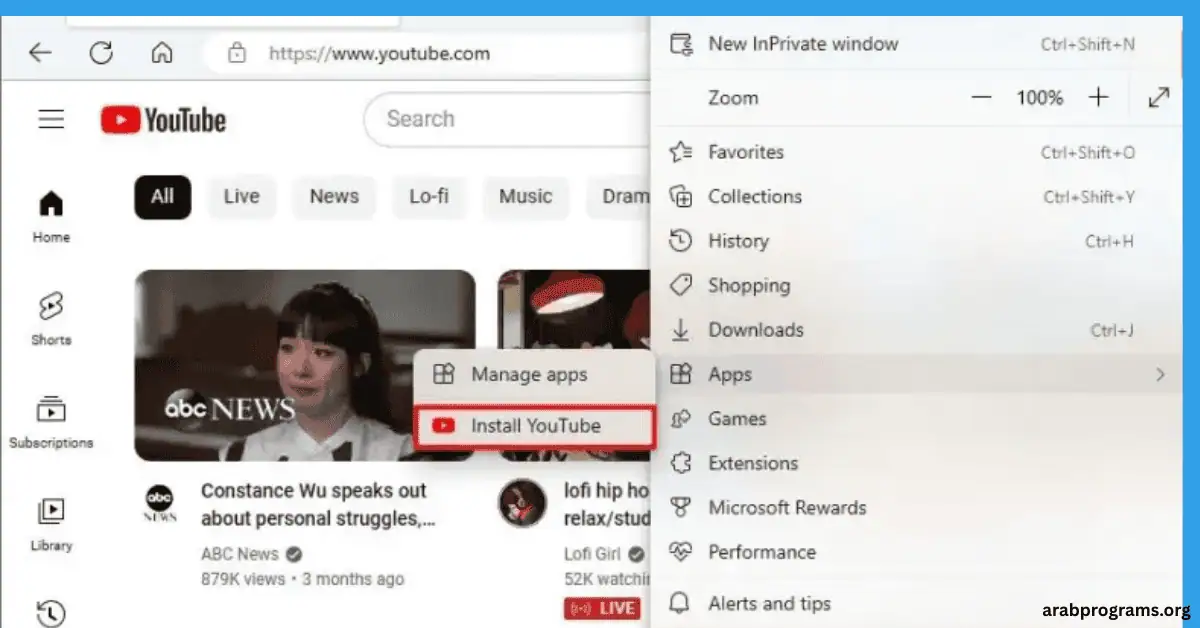Select the Lo-fi filter chip
This screenshot has height=628, width=1200.
tap(429, 197)
